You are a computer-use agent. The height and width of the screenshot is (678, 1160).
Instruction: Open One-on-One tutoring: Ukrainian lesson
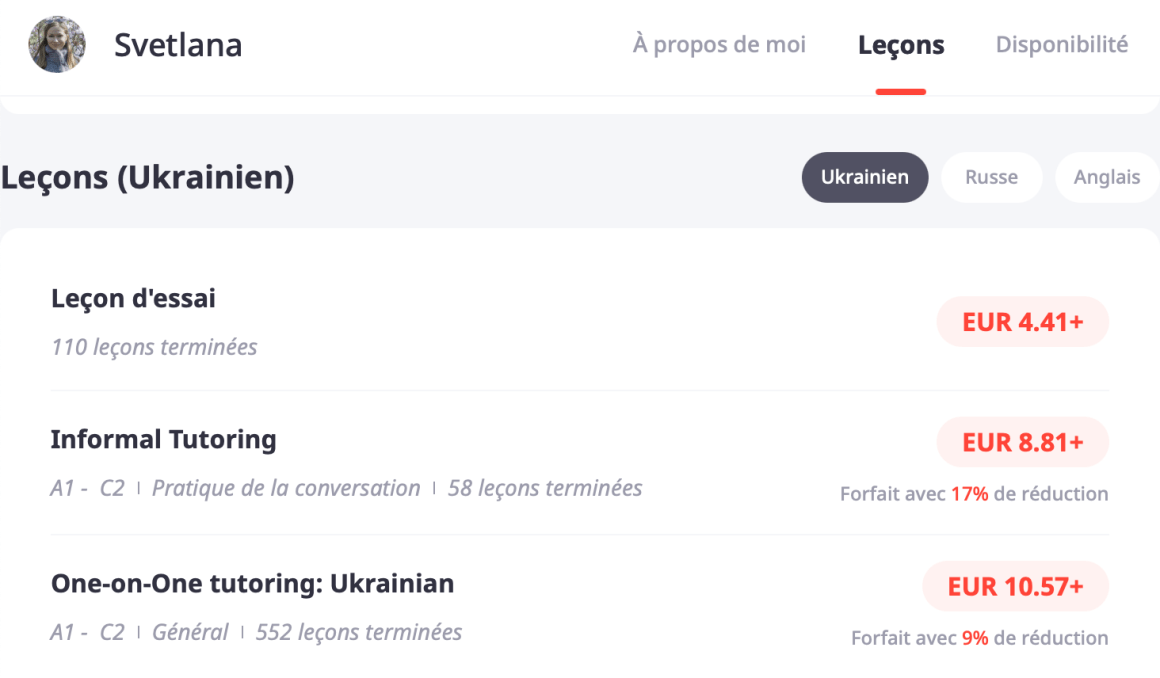252,583
